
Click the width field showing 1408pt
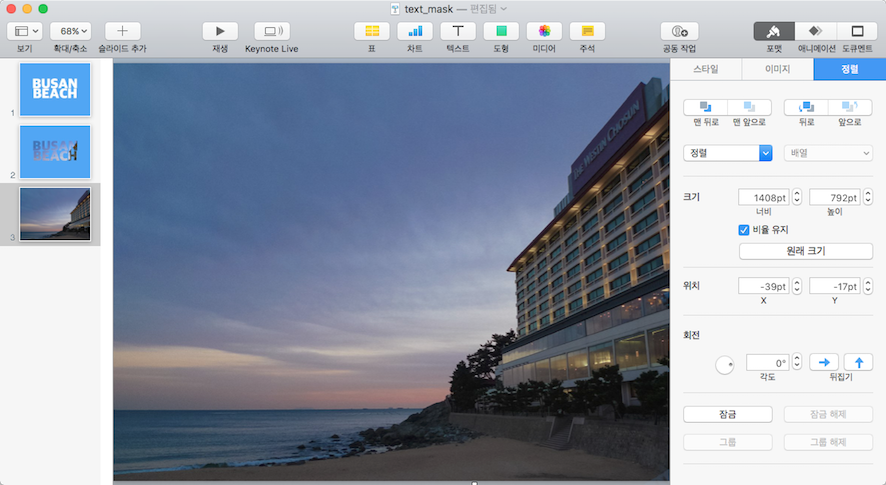tap(763, 197)
